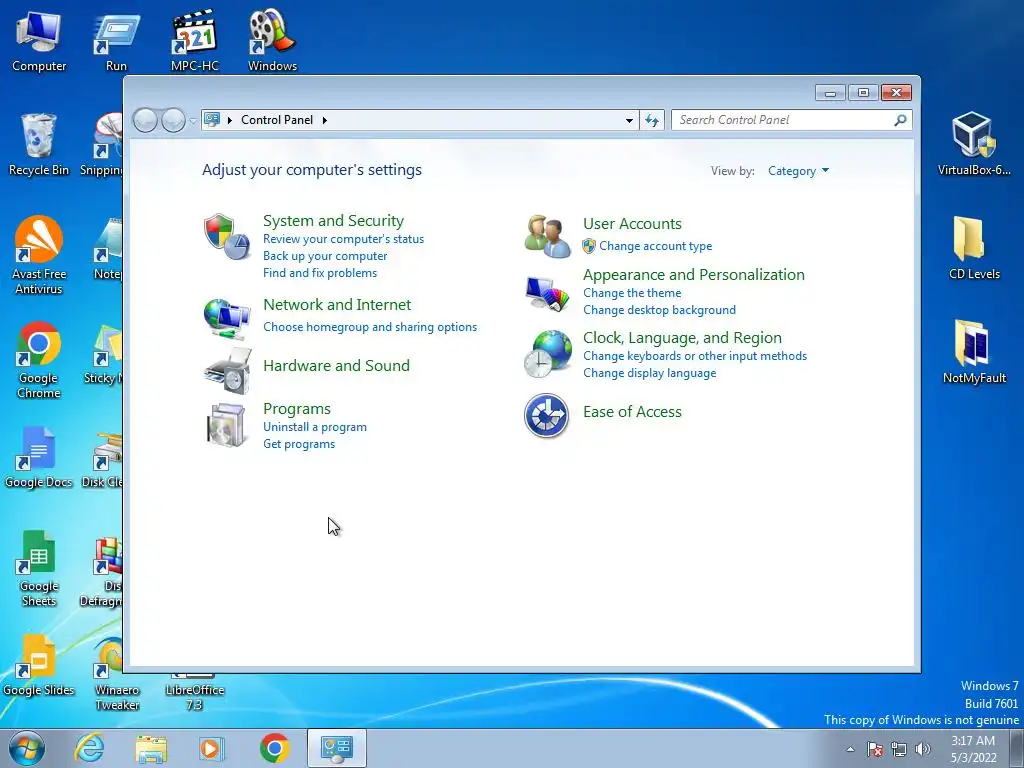The height and width of the screenshot is (768, 1024).
Task: Click Back up your computer
Action: (325, 256)
